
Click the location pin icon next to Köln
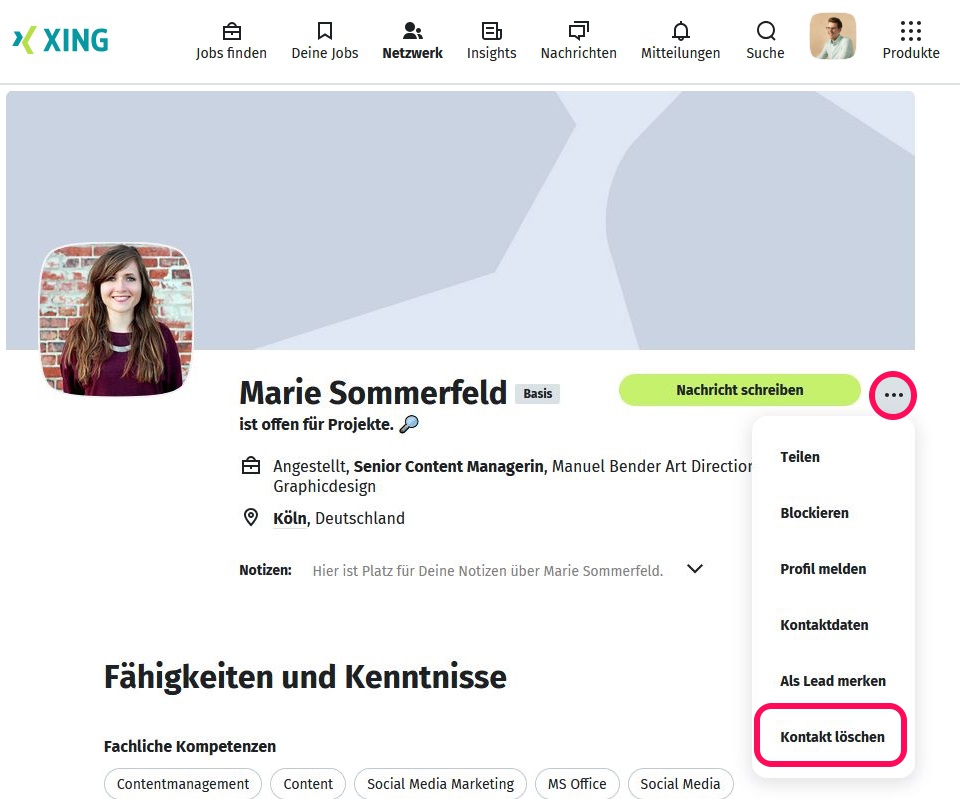(x=251, y=517)
